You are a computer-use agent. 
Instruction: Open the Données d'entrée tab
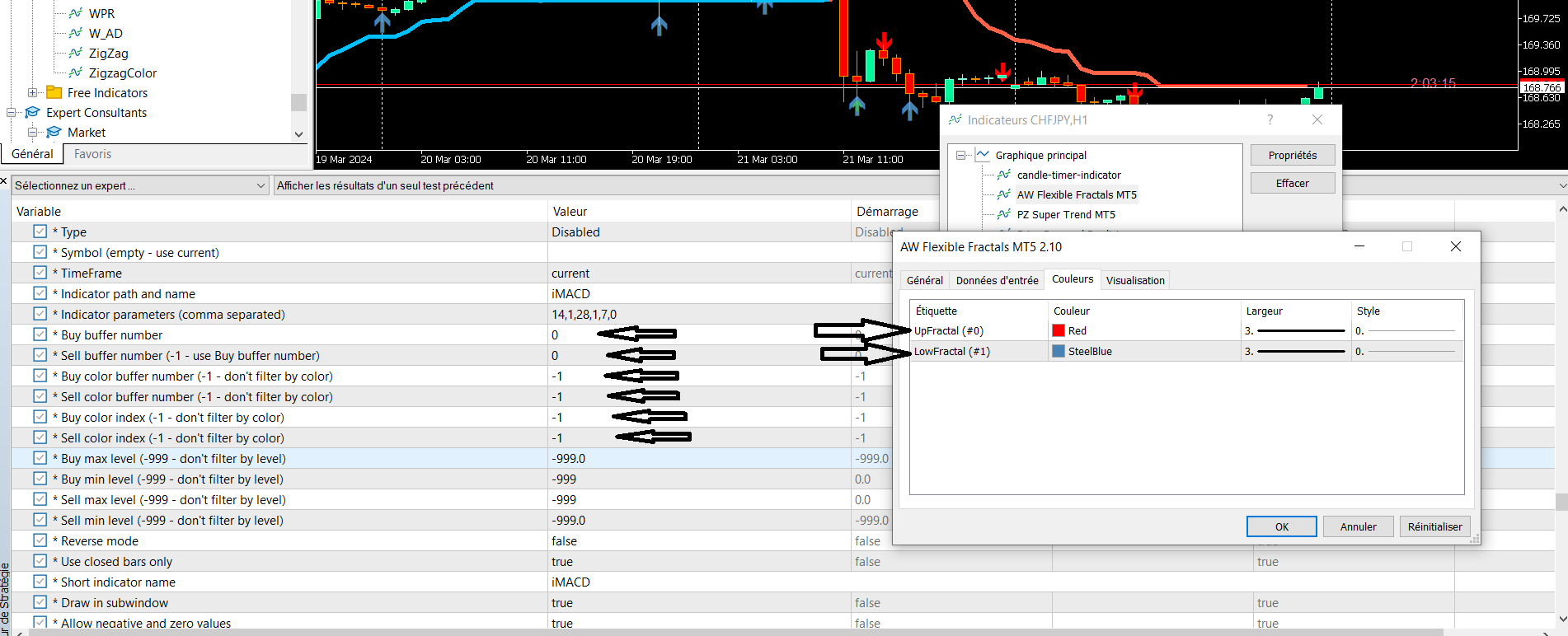(x=997, y=280)
